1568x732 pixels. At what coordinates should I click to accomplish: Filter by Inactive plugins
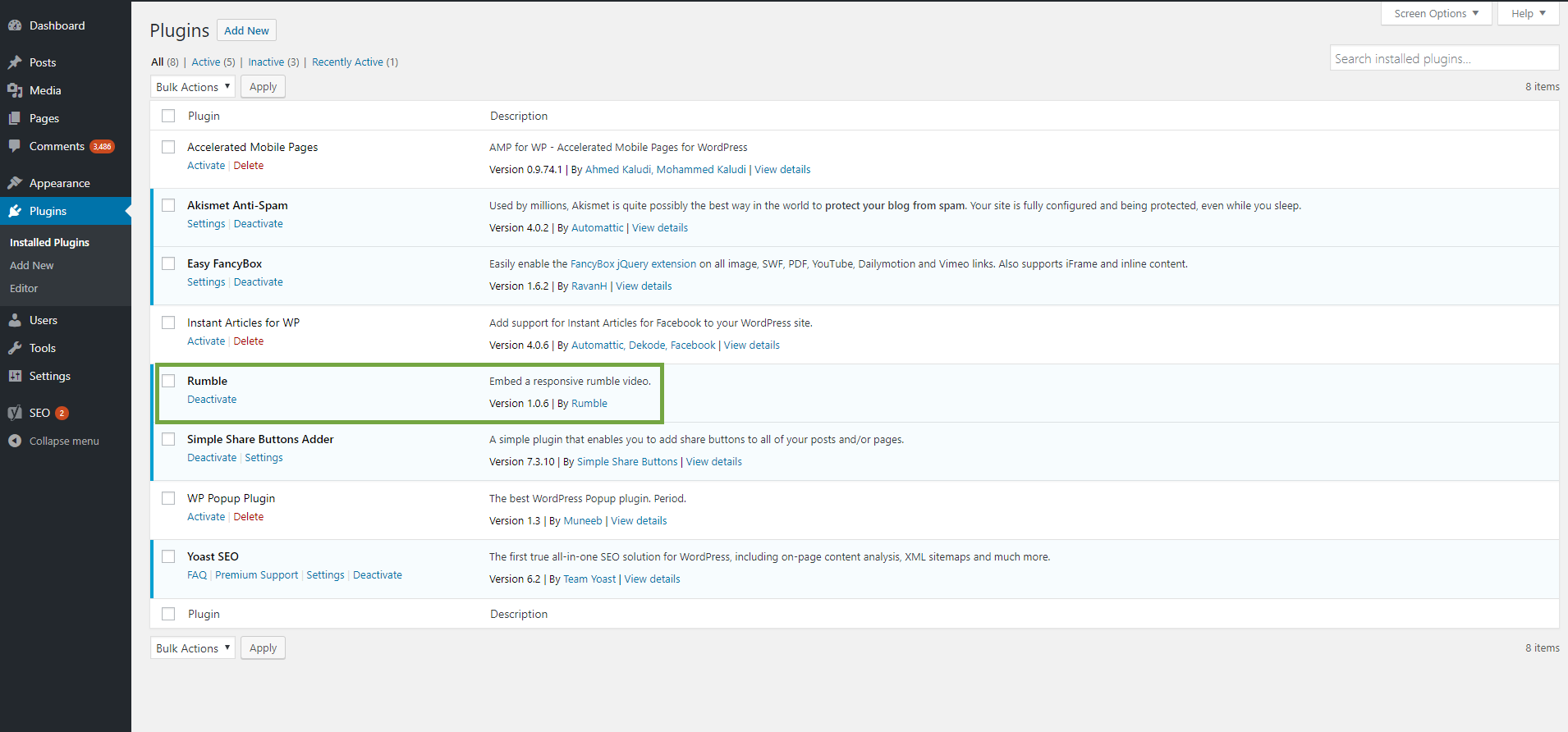click(266, 62)
